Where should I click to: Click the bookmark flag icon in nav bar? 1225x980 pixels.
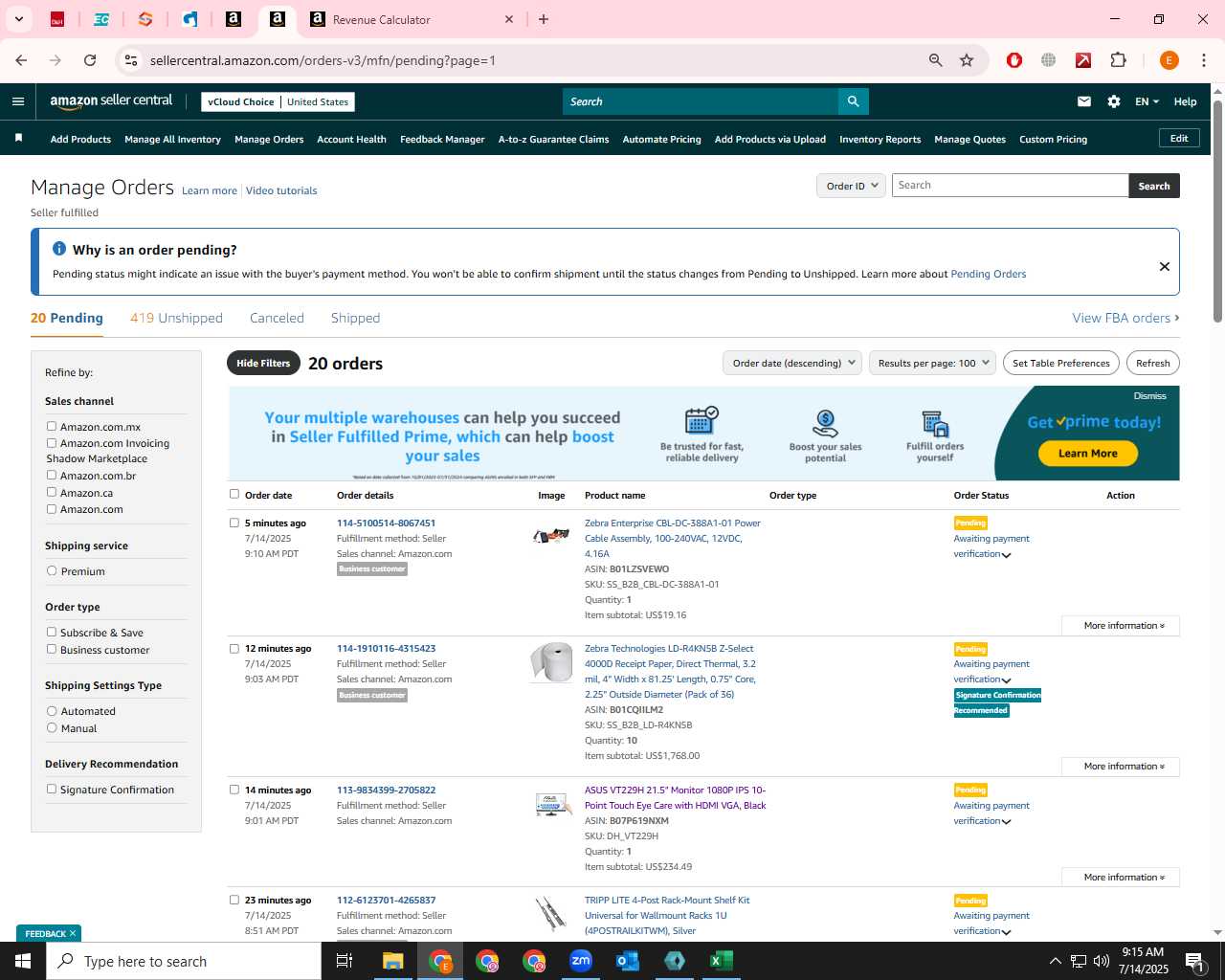[18, 139]
